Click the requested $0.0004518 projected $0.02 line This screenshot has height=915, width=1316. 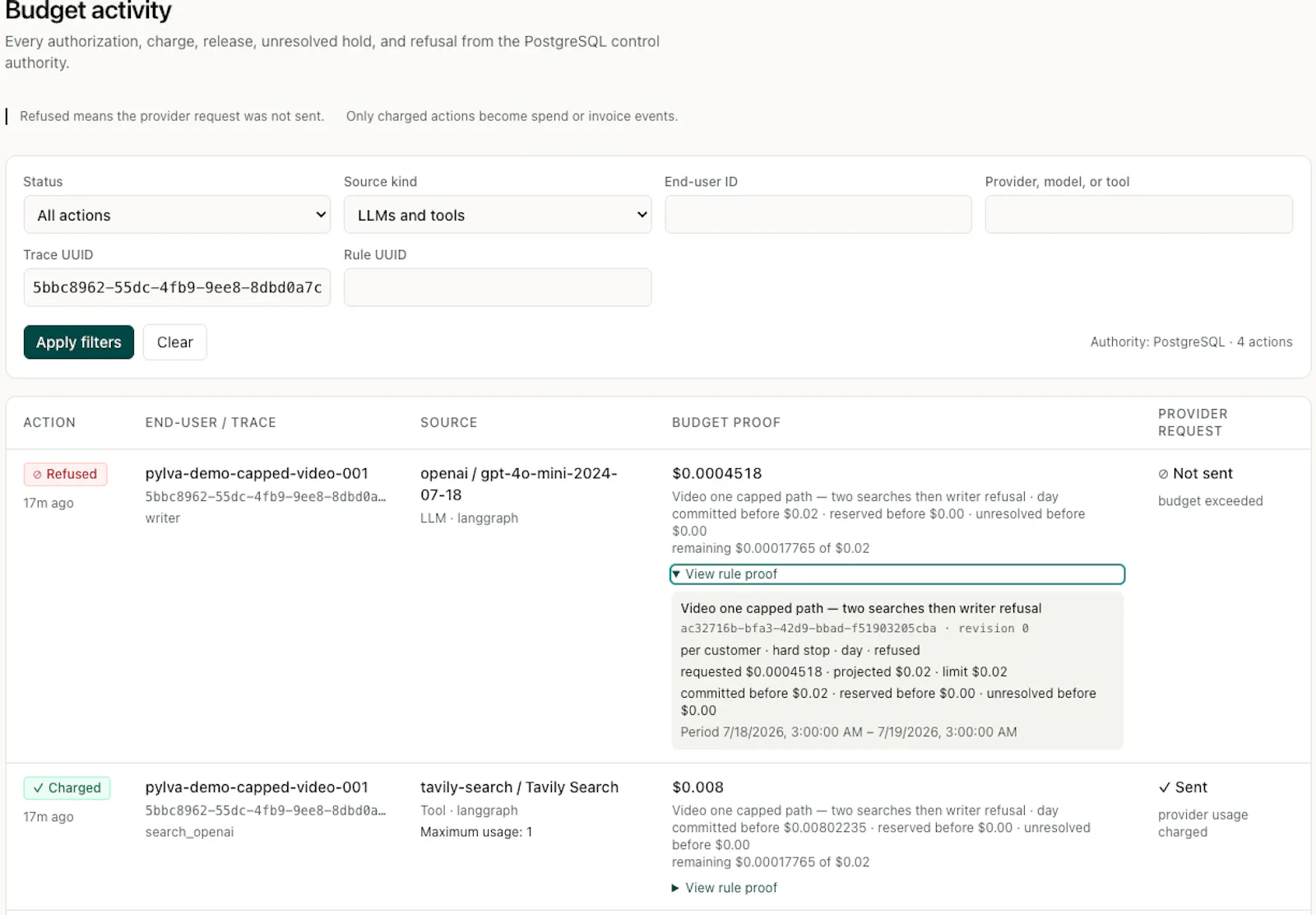point(844,671)
